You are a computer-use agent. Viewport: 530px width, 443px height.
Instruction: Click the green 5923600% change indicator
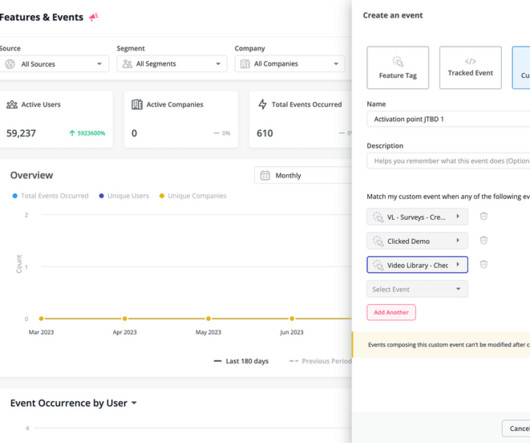coord(87,133)
